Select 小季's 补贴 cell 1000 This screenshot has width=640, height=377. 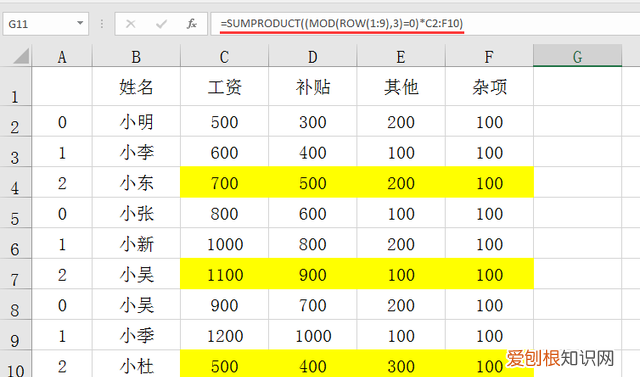pos(313,335)
